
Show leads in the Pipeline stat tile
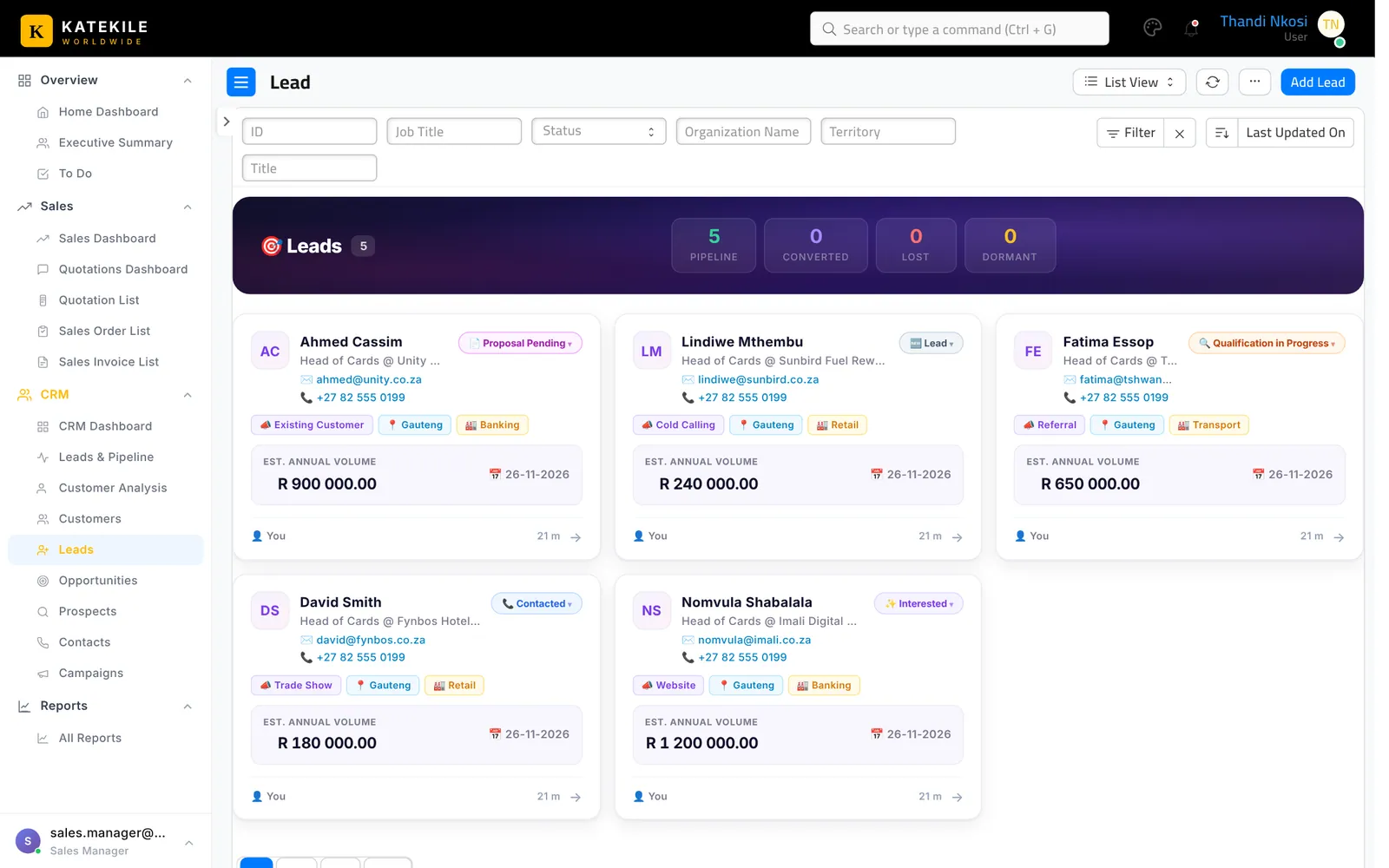click(714, 246)
